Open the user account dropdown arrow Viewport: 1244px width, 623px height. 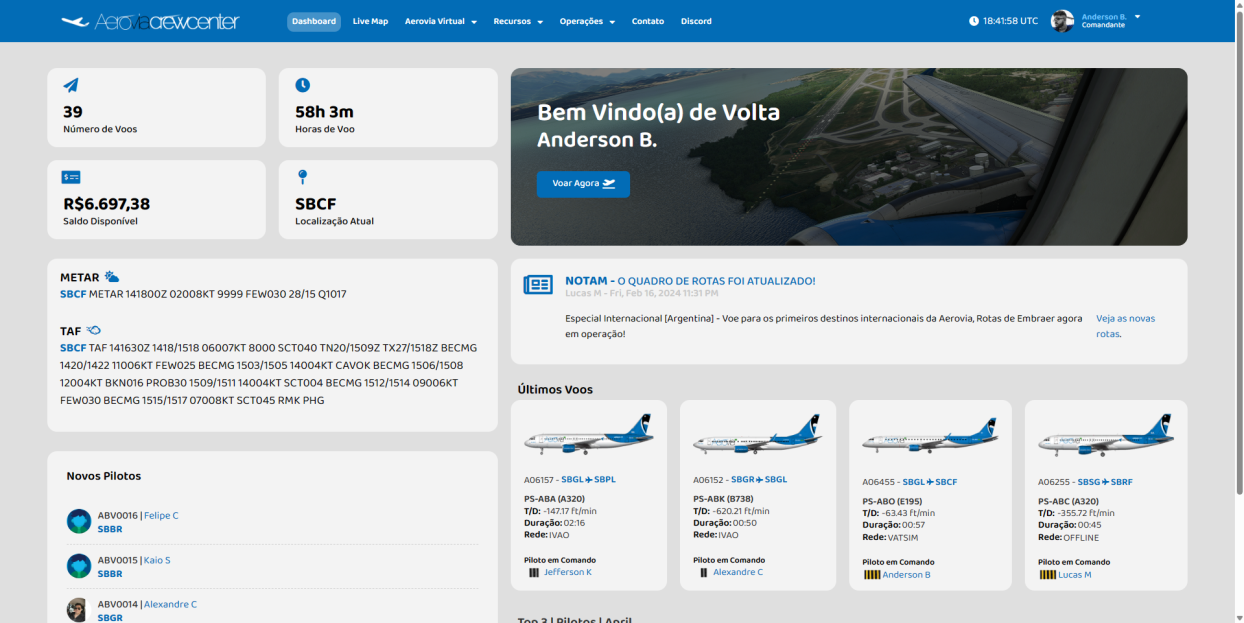(x=1137, y=17)
